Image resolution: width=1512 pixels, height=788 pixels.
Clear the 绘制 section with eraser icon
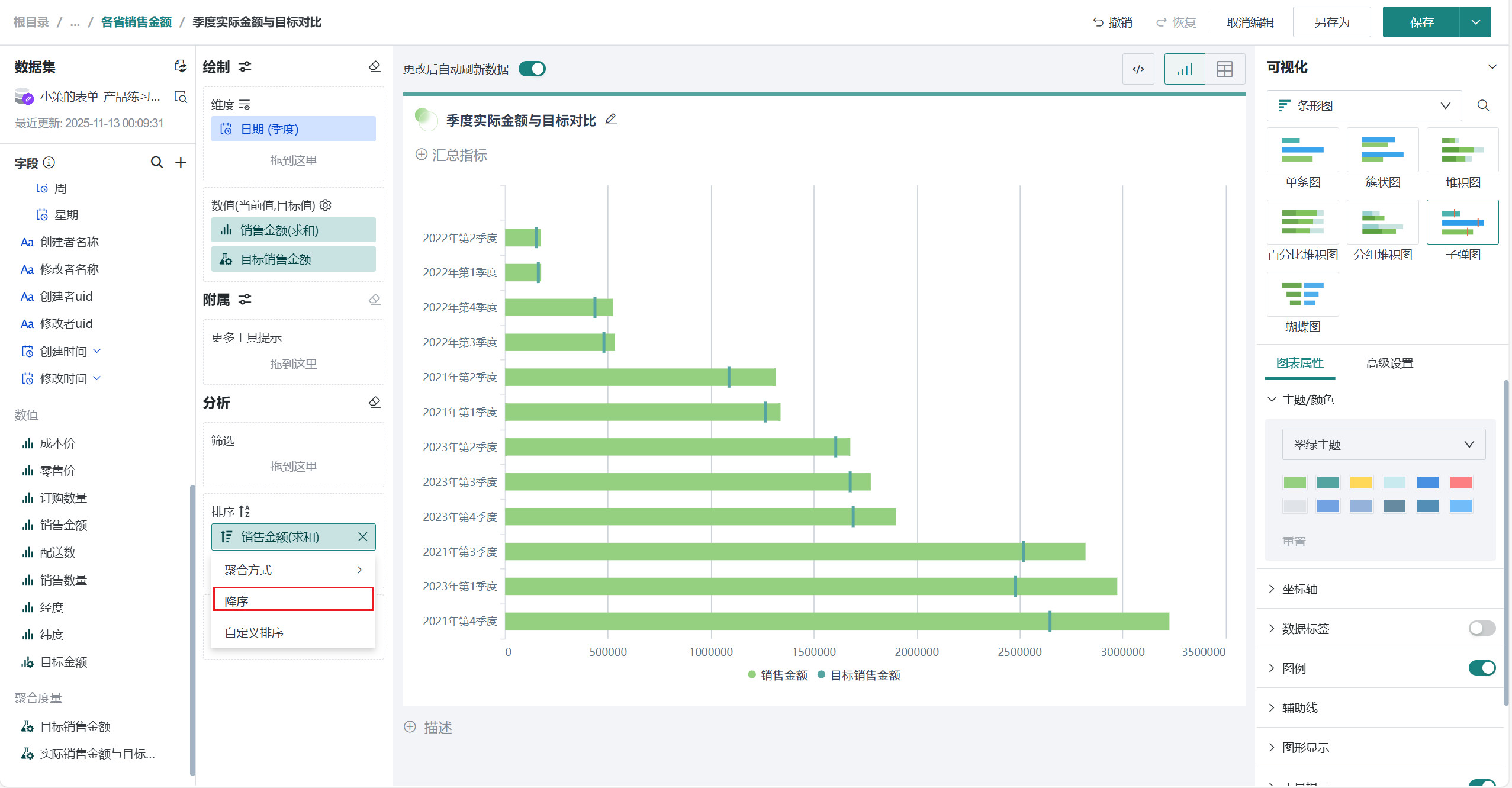tap(374, 66)
